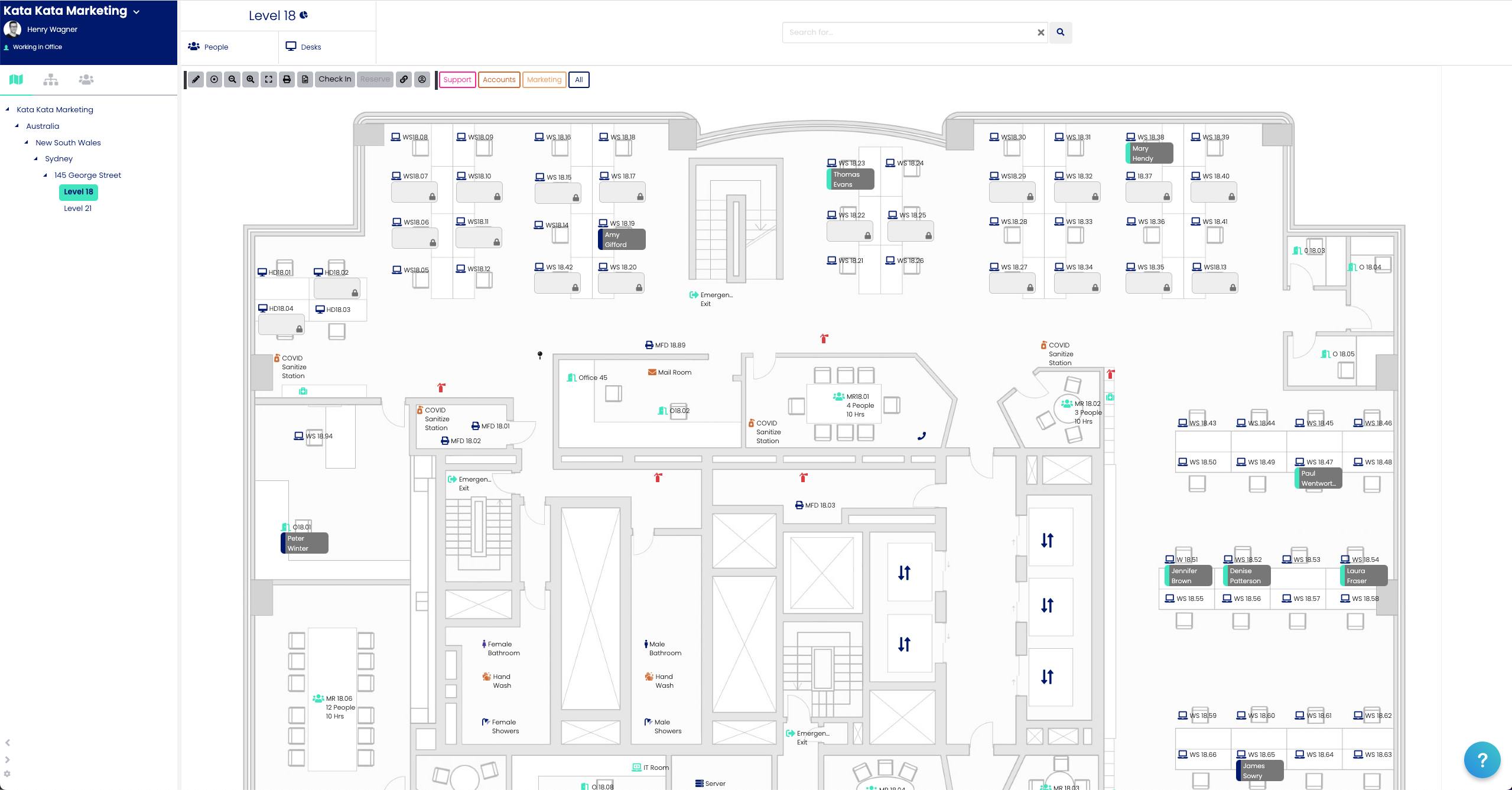Select Level 21 from the tree
Viewport: 1512px width, 790px height.
point(77,208)
